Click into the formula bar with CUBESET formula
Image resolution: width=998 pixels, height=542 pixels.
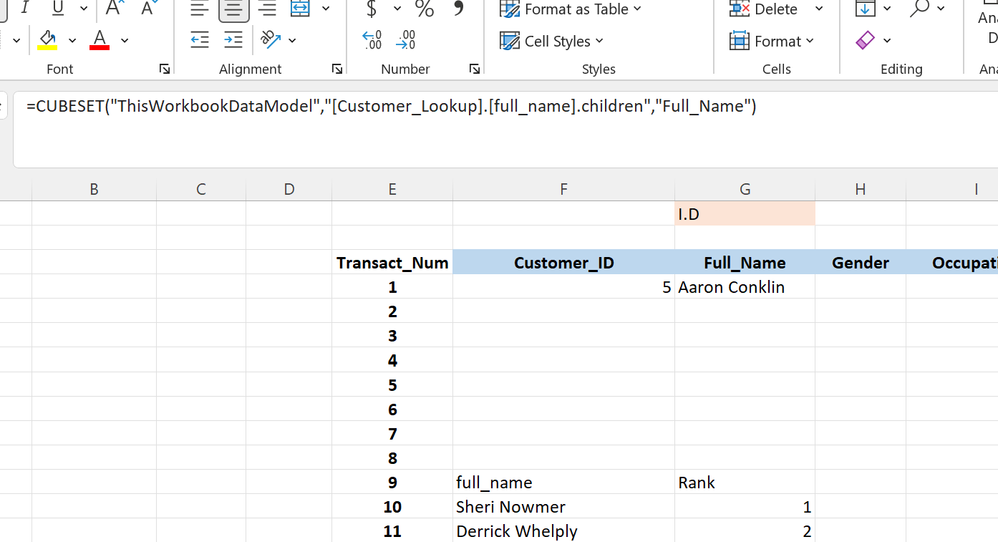(505, 129)
